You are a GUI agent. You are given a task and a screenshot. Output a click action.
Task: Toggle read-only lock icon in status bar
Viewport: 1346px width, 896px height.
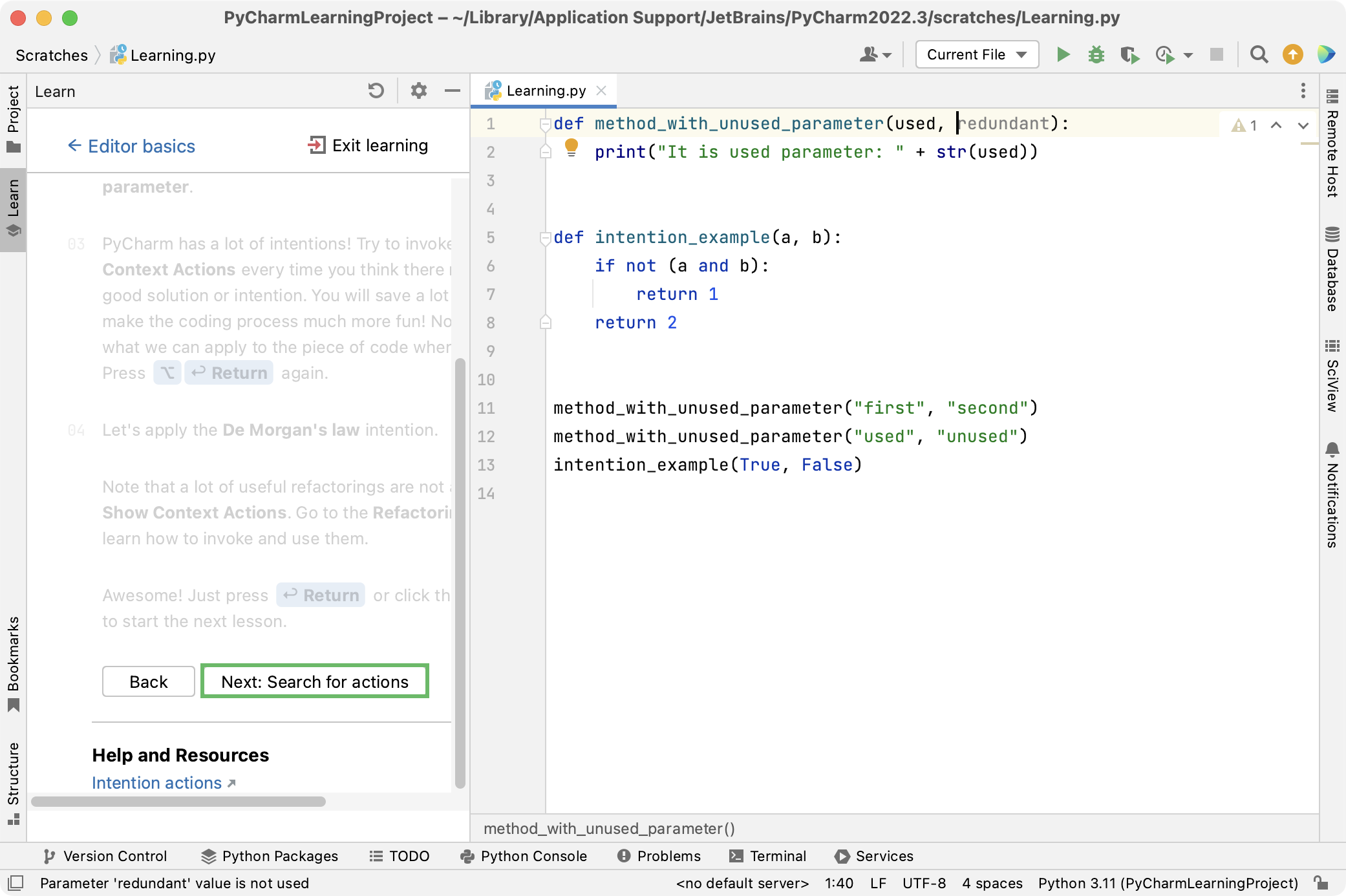point(1321,883)
